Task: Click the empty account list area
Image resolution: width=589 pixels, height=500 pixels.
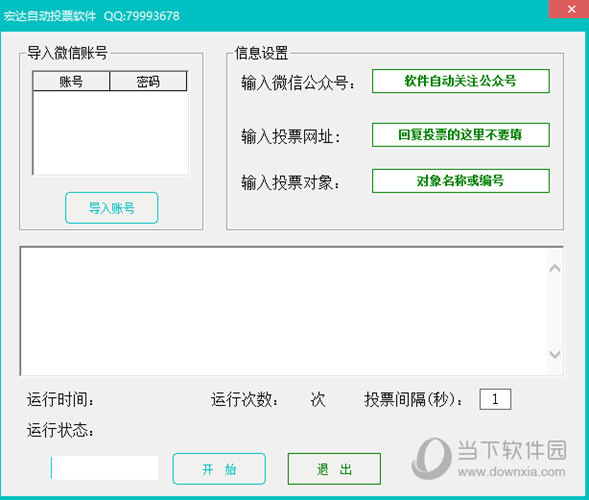Action: click(x=110, y=133)
